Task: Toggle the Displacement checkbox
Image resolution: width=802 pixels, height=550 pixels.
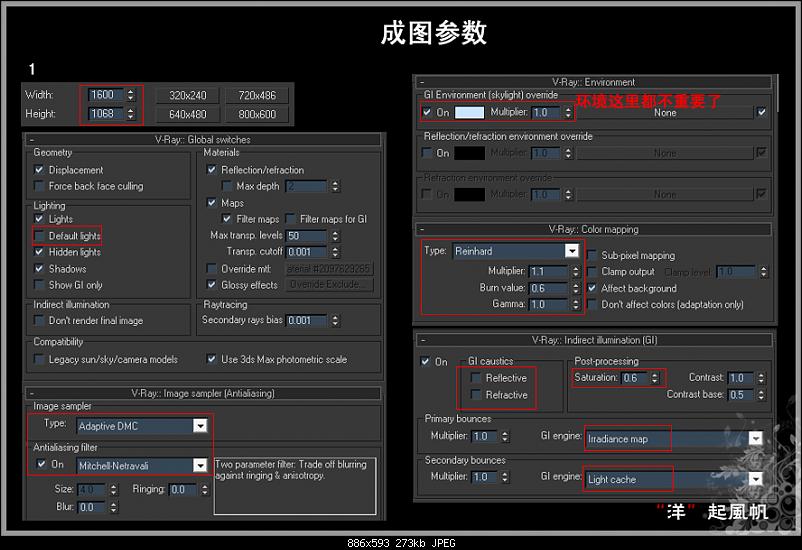Action: pyautogui.click(x=39, y=170)
